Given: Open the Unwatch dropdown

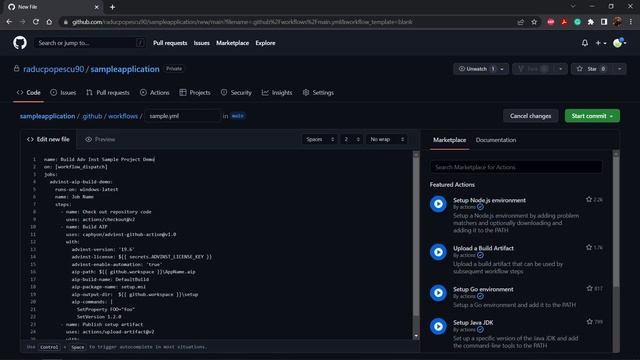Looking at the screenshot, I should pyautogui.click(x=481, y=69).
